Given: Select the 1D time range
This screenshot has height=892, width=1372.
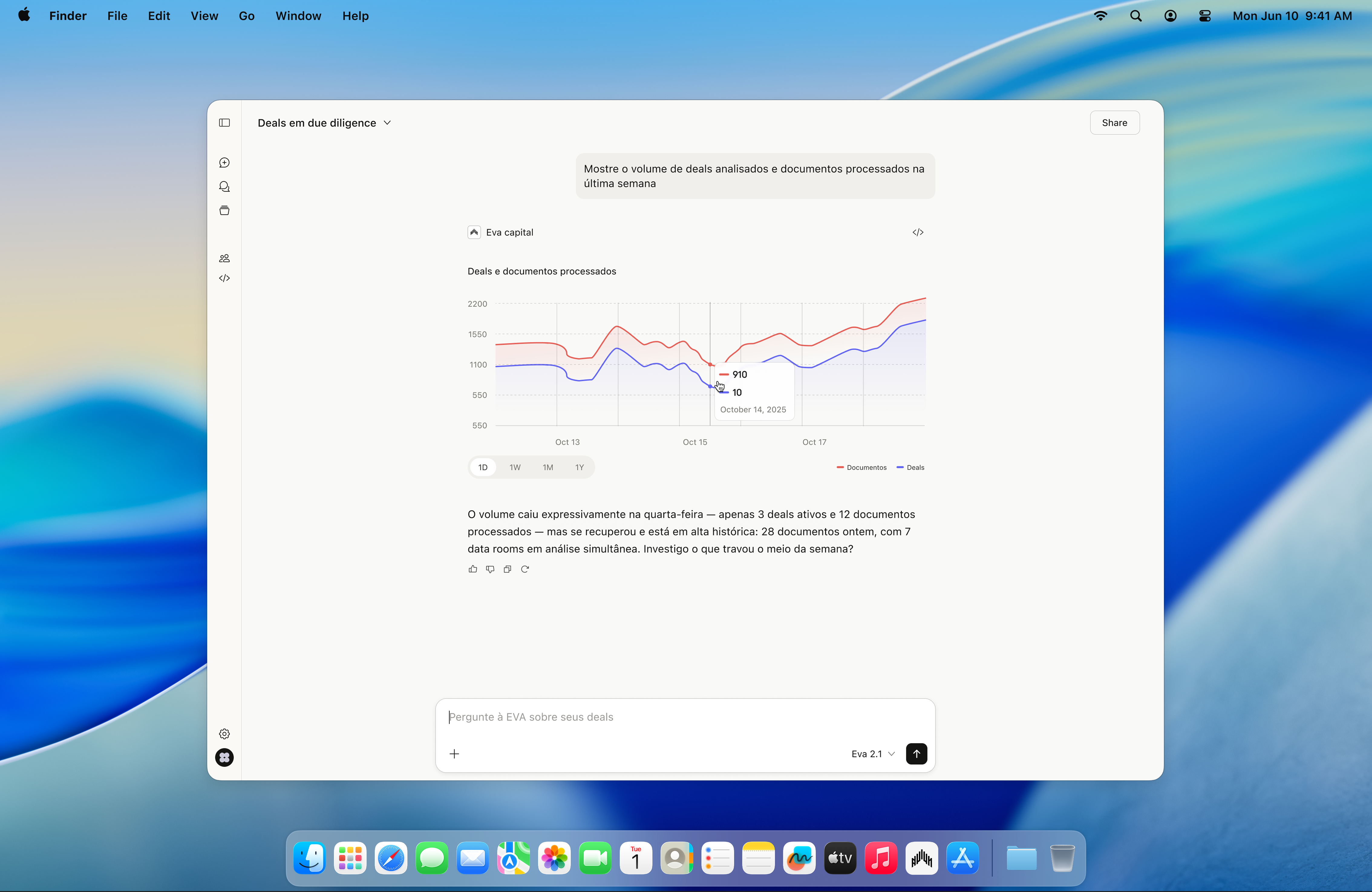Looking at the screenshot, I should [x=482, y=467].
